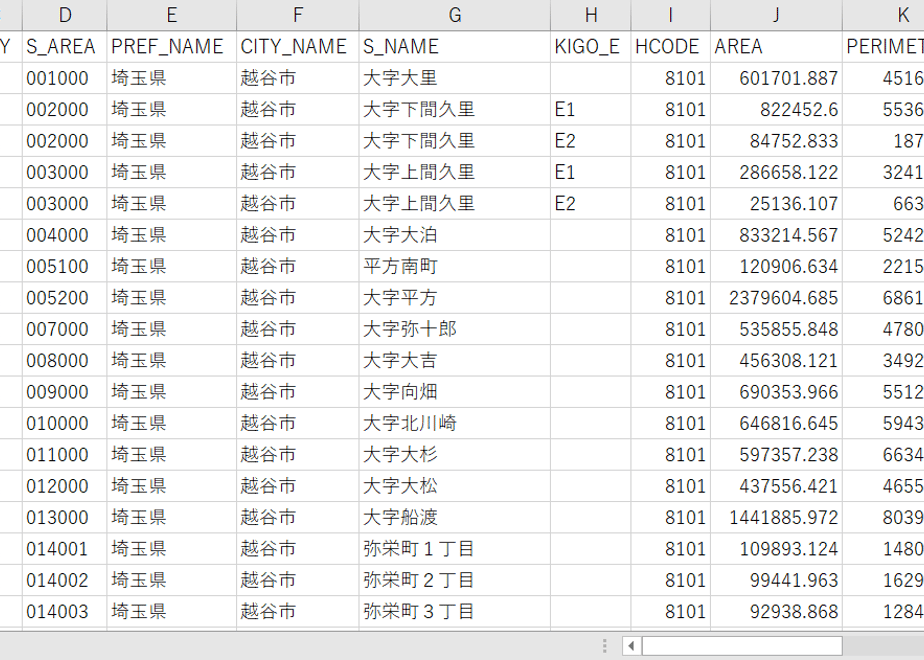The width and height of the screenshot is (924, 660).
Task: Select the S_AREA cell 014002
Action: tap(65, 580)
